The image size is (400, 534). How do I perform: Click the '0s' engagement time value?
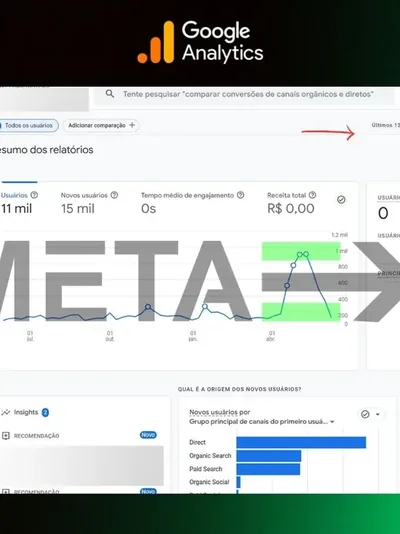[x=148, y=208]
